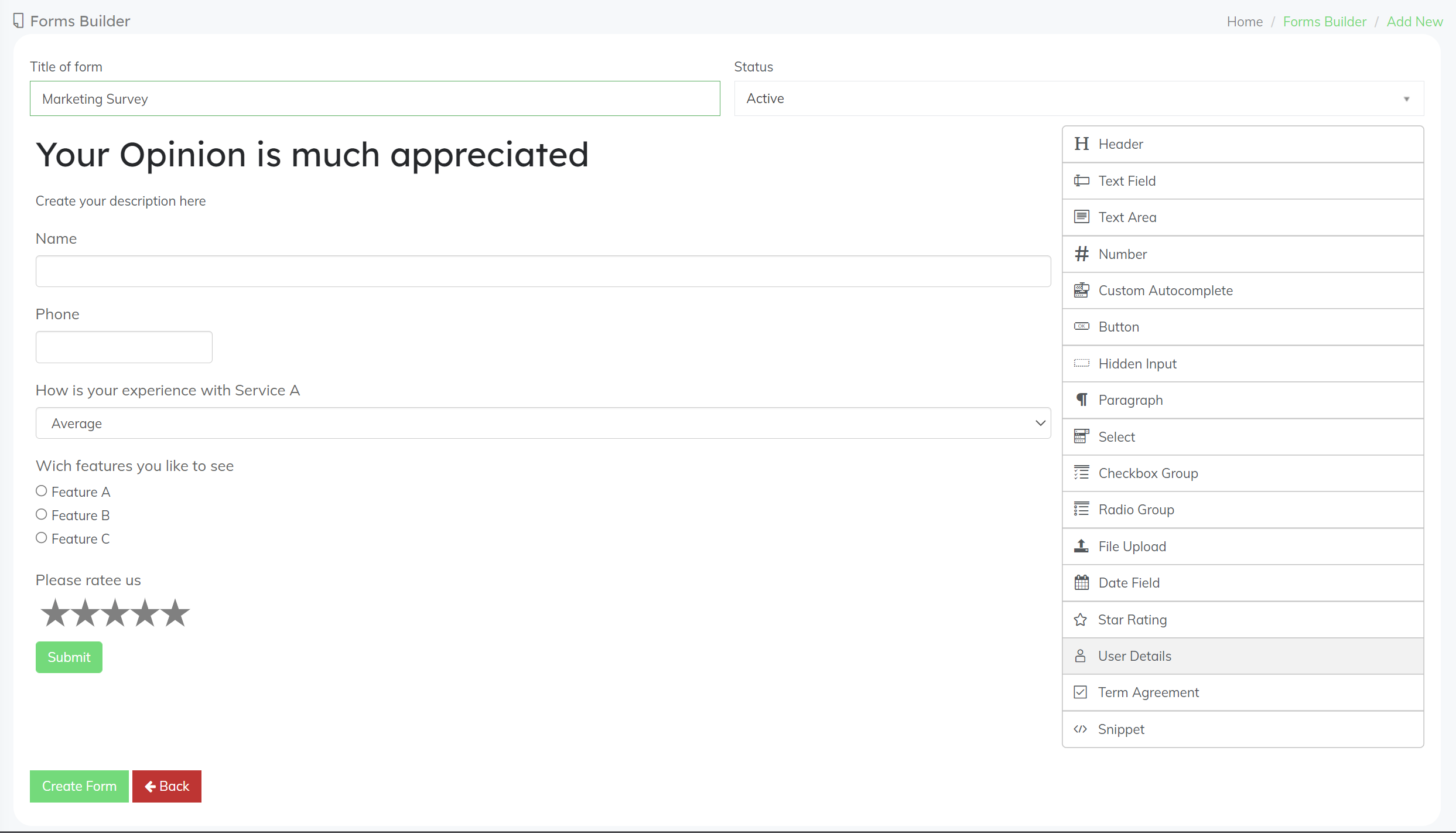Click the Snippet code icon
This screenshot has height=833, width=1456.
pyautogui.click(x=1081, y=729)
